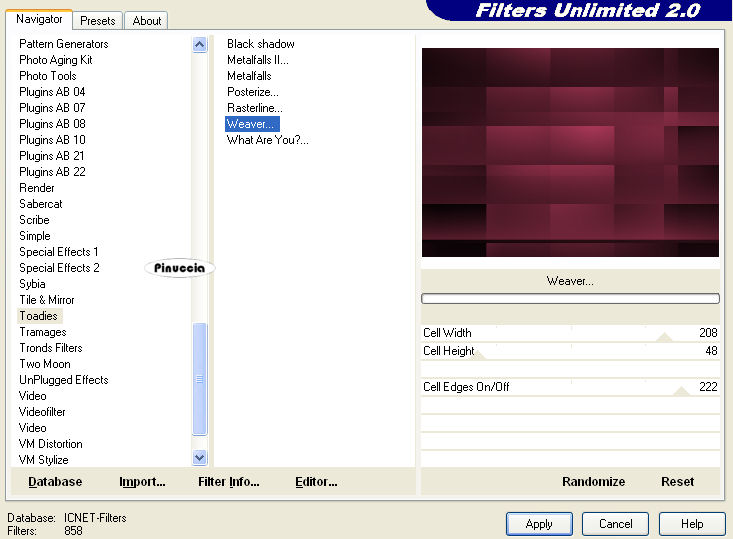The image size is (733, 539).
Task: Select VM Distortion category
Action: click(50, 444)
